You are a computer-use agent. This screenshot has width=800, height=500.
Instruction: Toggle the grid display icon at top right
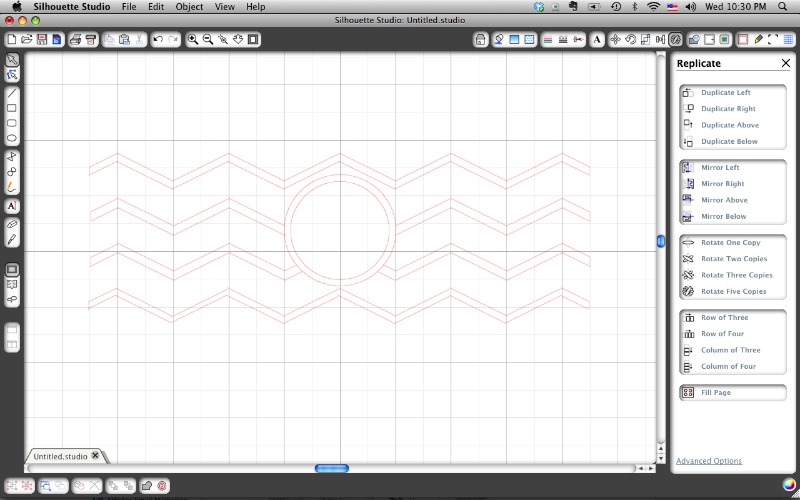pyautogui.click(x=788, y=40)
